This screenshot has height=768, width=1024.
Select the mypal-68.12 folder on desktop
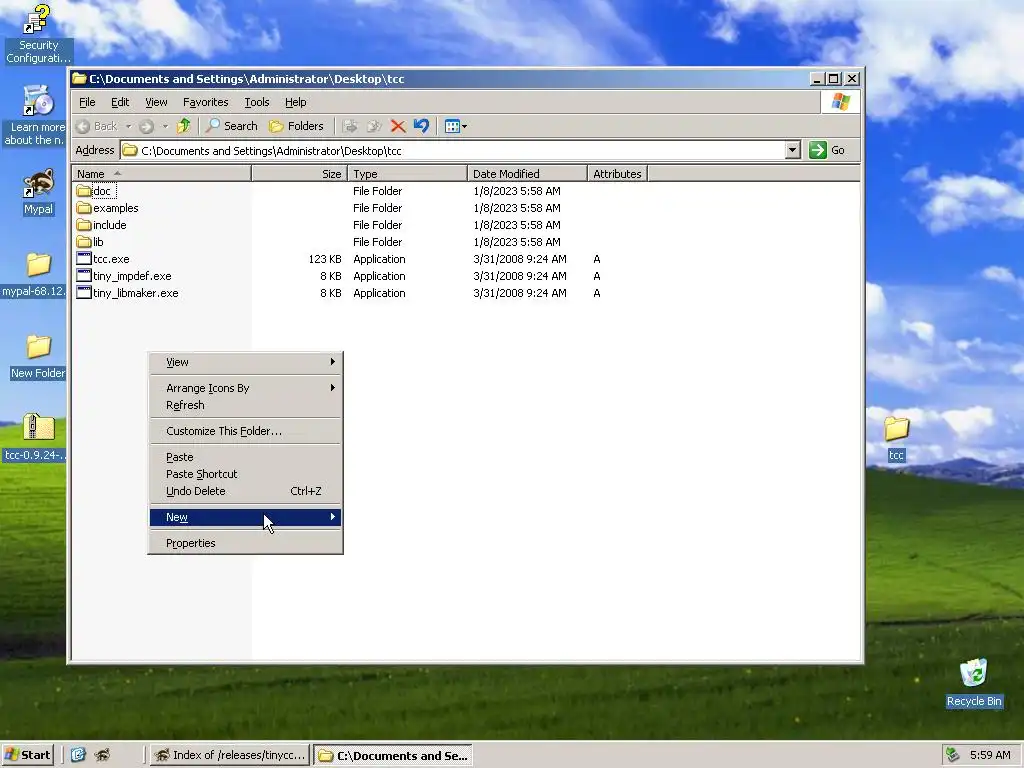tap(36, 274)
